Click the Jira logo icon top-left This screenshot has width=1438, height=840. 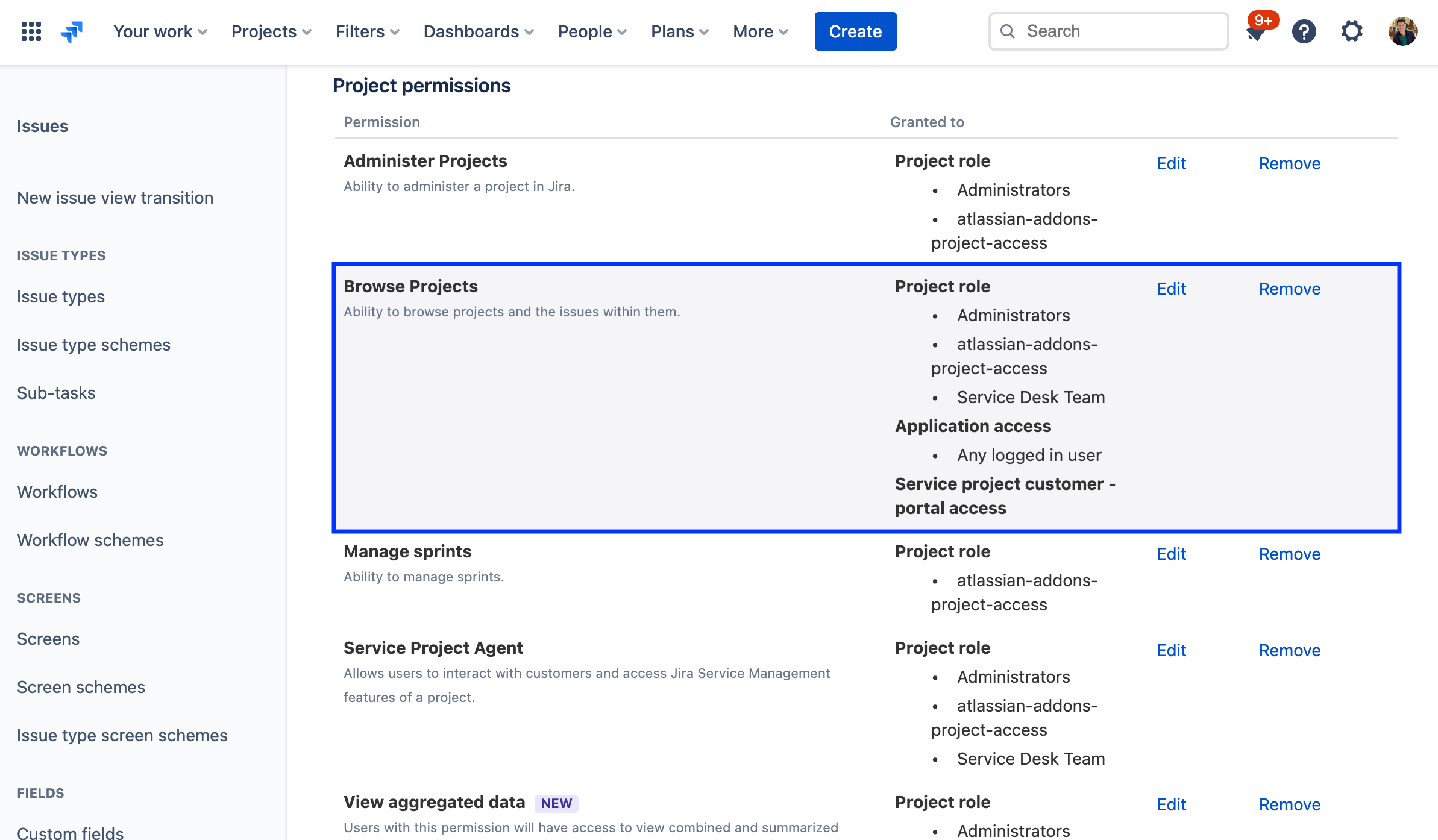73,30
